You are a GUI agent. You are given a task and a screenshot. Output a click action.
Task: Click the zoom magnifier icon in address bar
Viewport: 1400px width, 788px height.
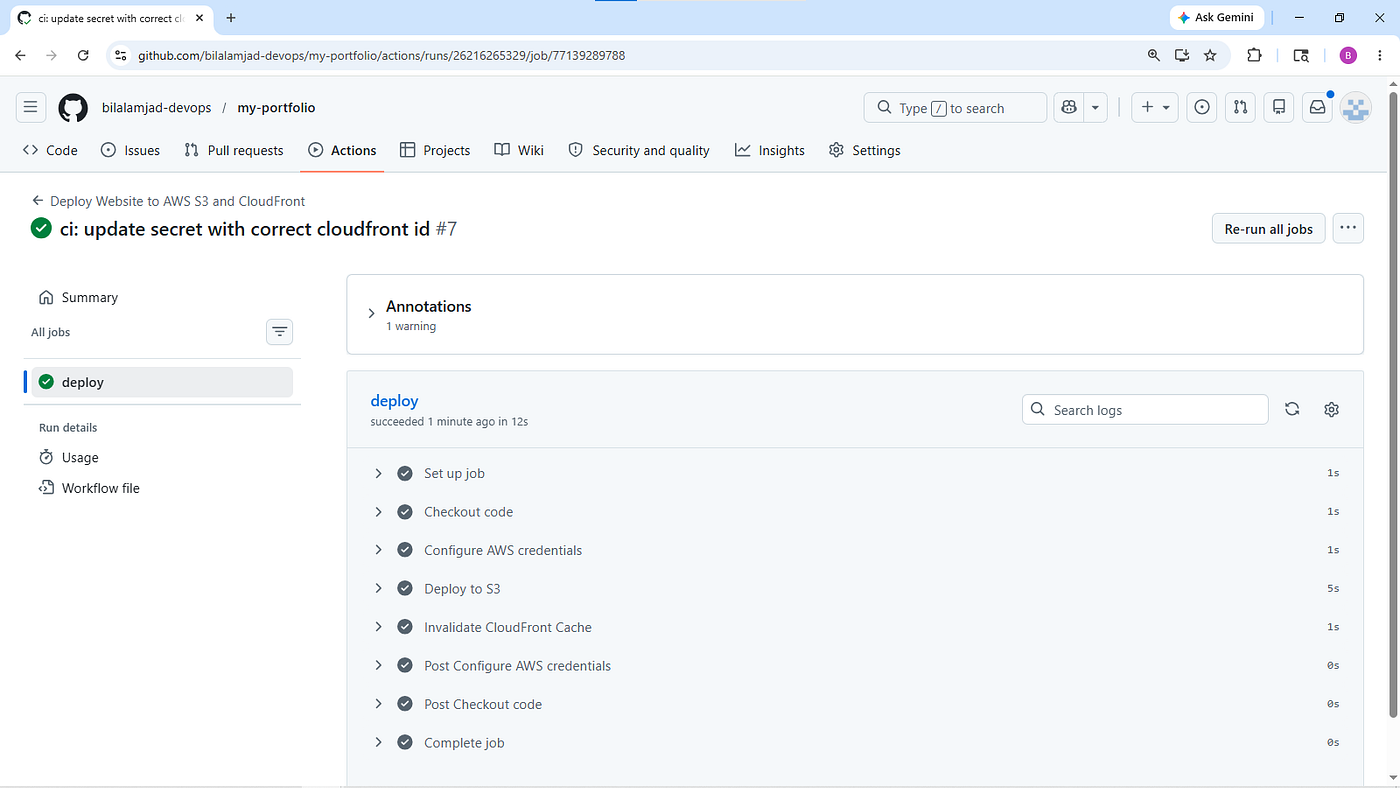[x=1154, y=56]
